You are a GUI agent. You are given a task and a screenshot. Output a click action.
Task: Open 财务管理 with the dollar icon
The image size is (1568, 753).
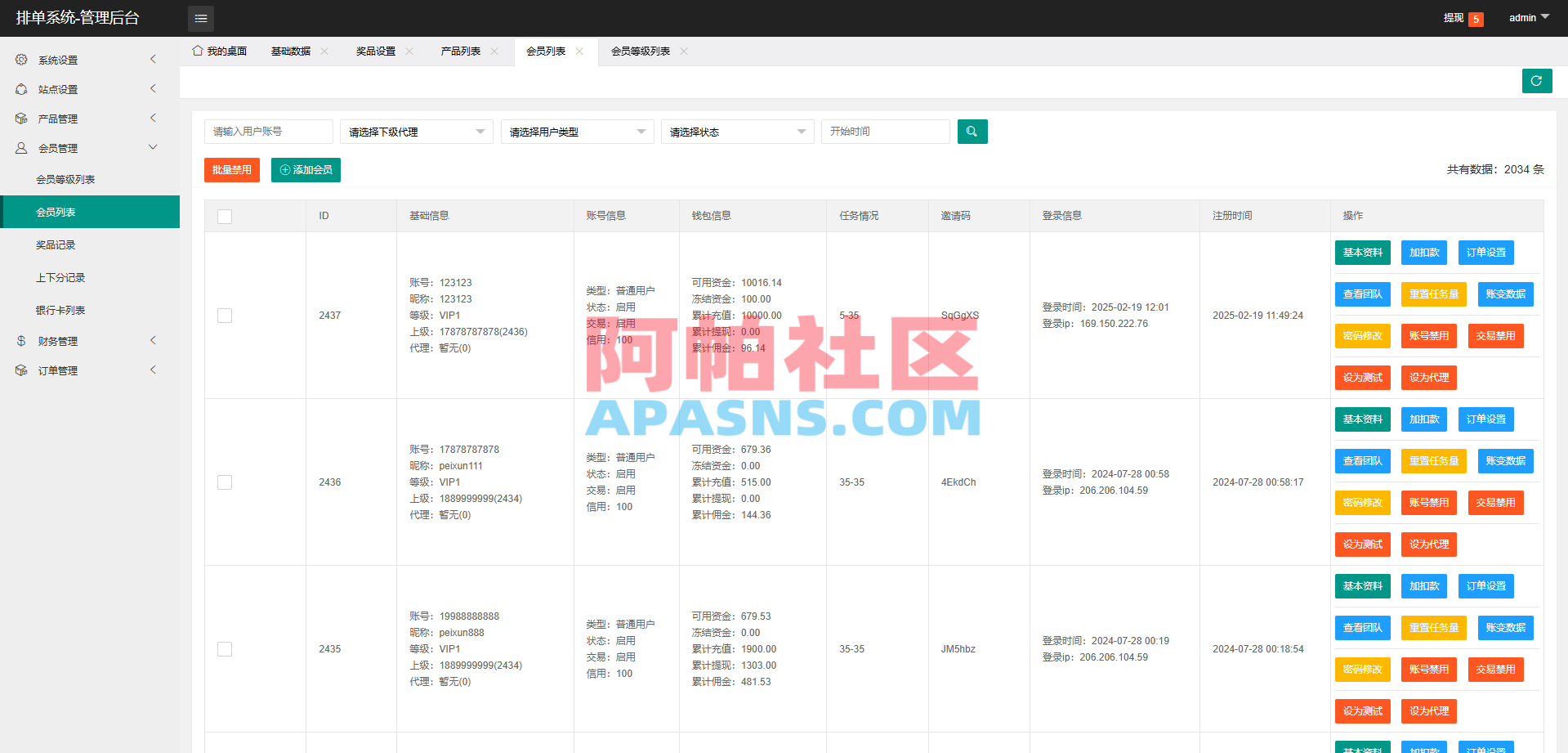[20, 340]
